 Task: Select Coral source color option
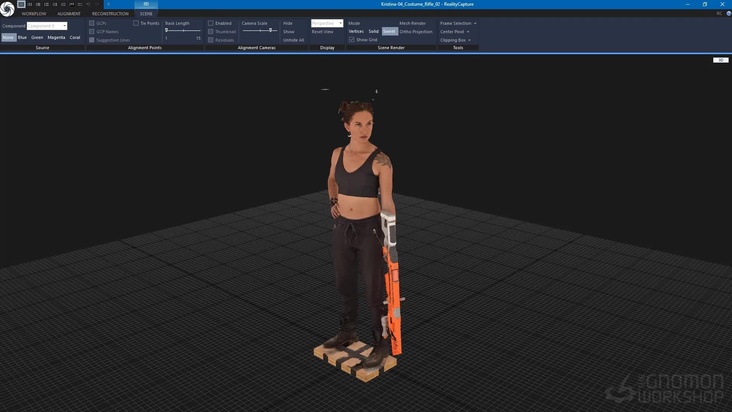(x=75, y=37)
